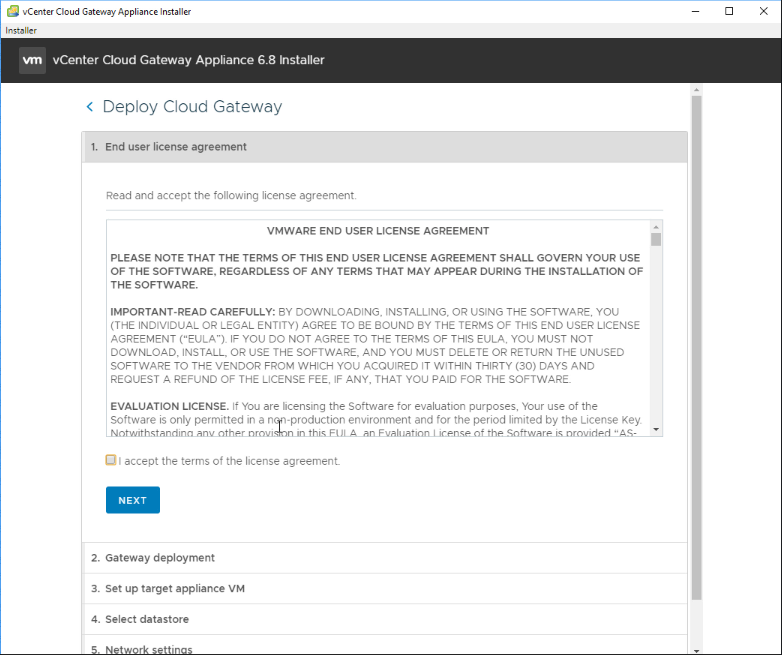Click the EULA text scrollbar thumb
The width and height of the screenshot is (782, 655).
click(x=656, y=239)
